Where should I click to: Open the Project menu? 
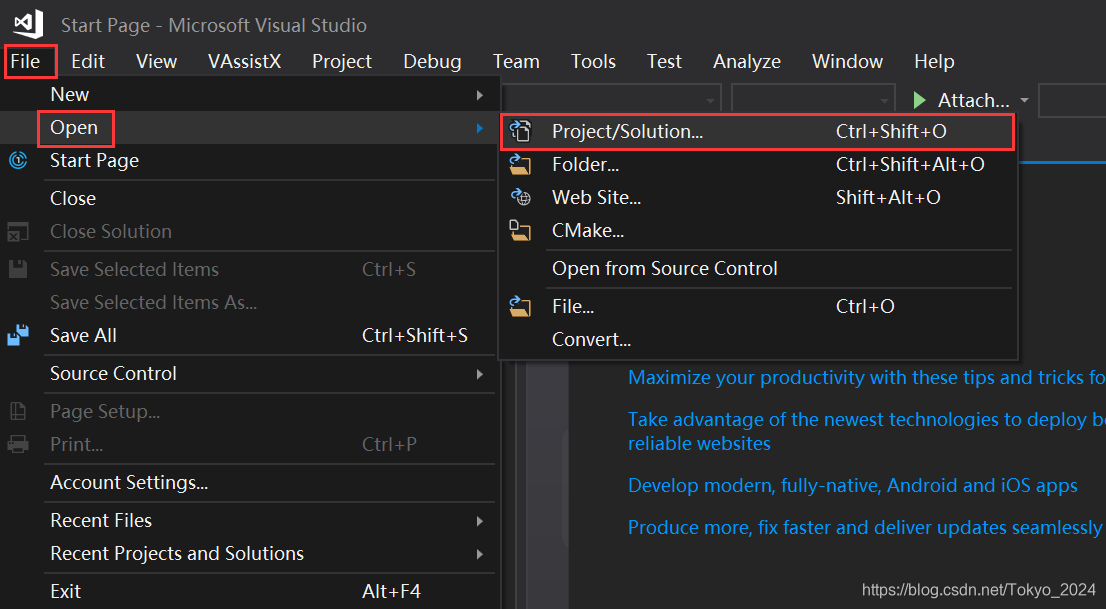[341, 61]
